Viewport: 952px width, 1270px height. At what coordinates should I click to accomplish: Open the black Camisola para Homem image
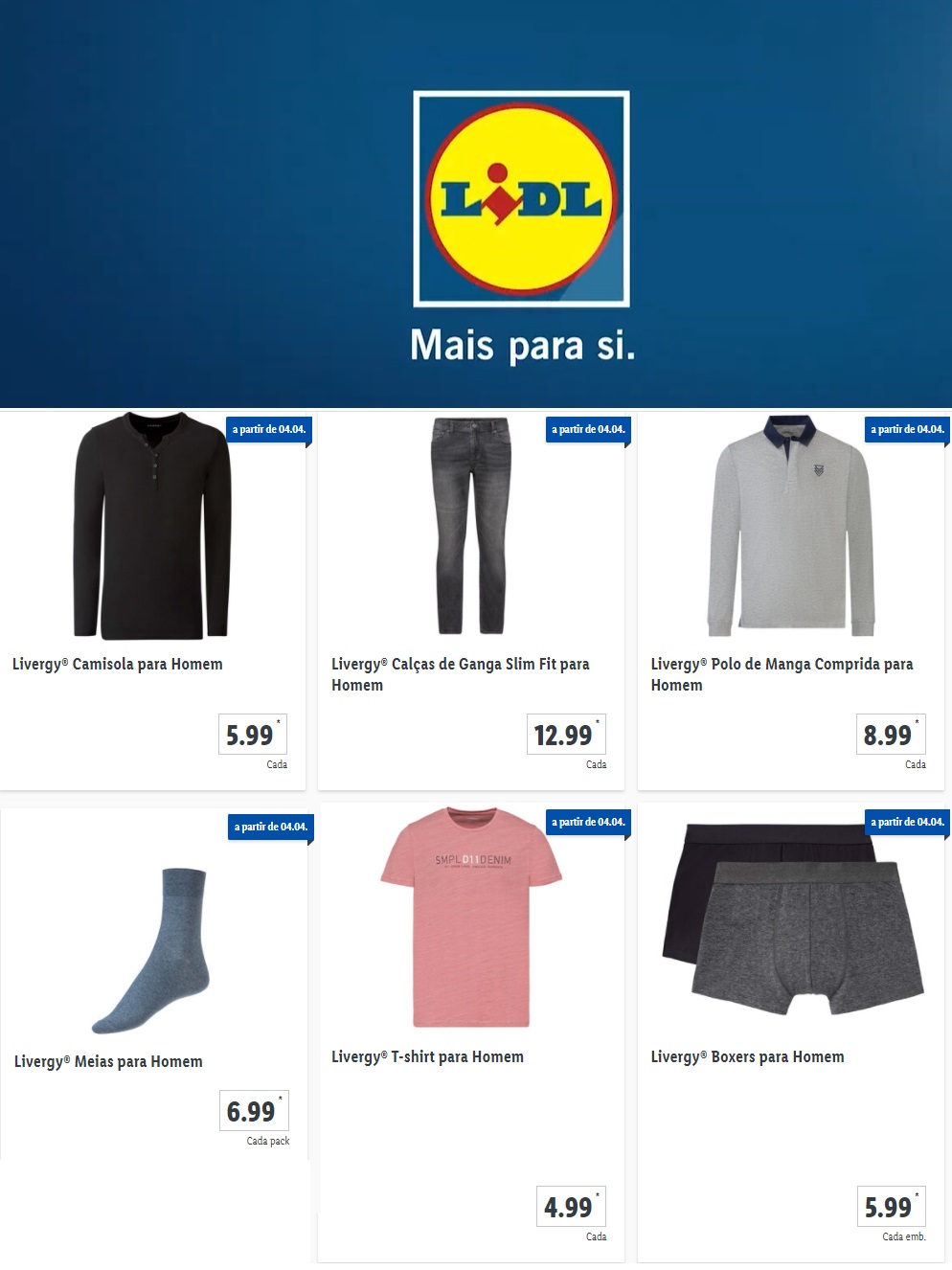pos(152,526)
